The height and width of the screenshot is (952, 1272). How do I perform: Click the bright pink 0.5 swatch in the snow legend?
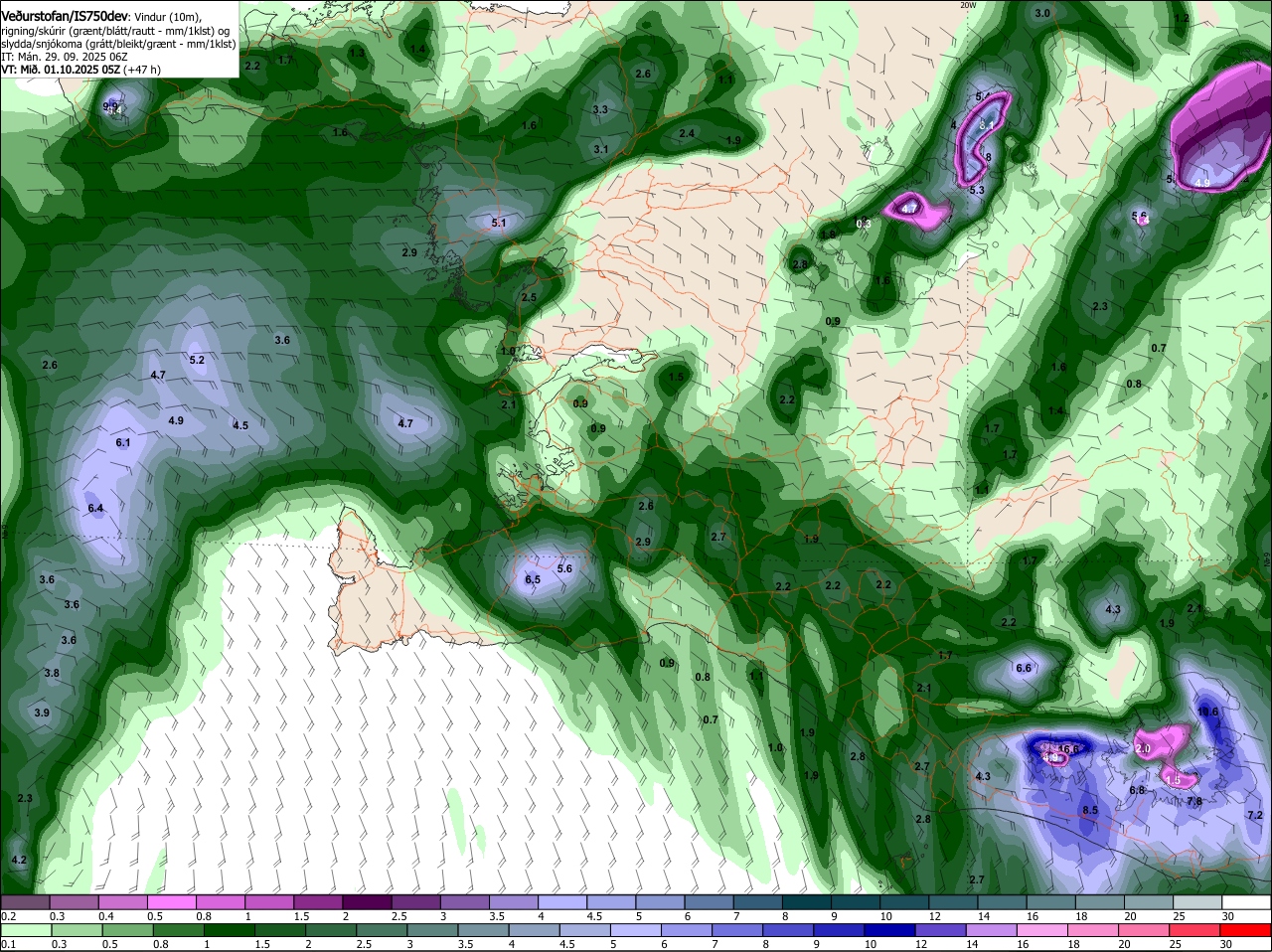point(171,902)
